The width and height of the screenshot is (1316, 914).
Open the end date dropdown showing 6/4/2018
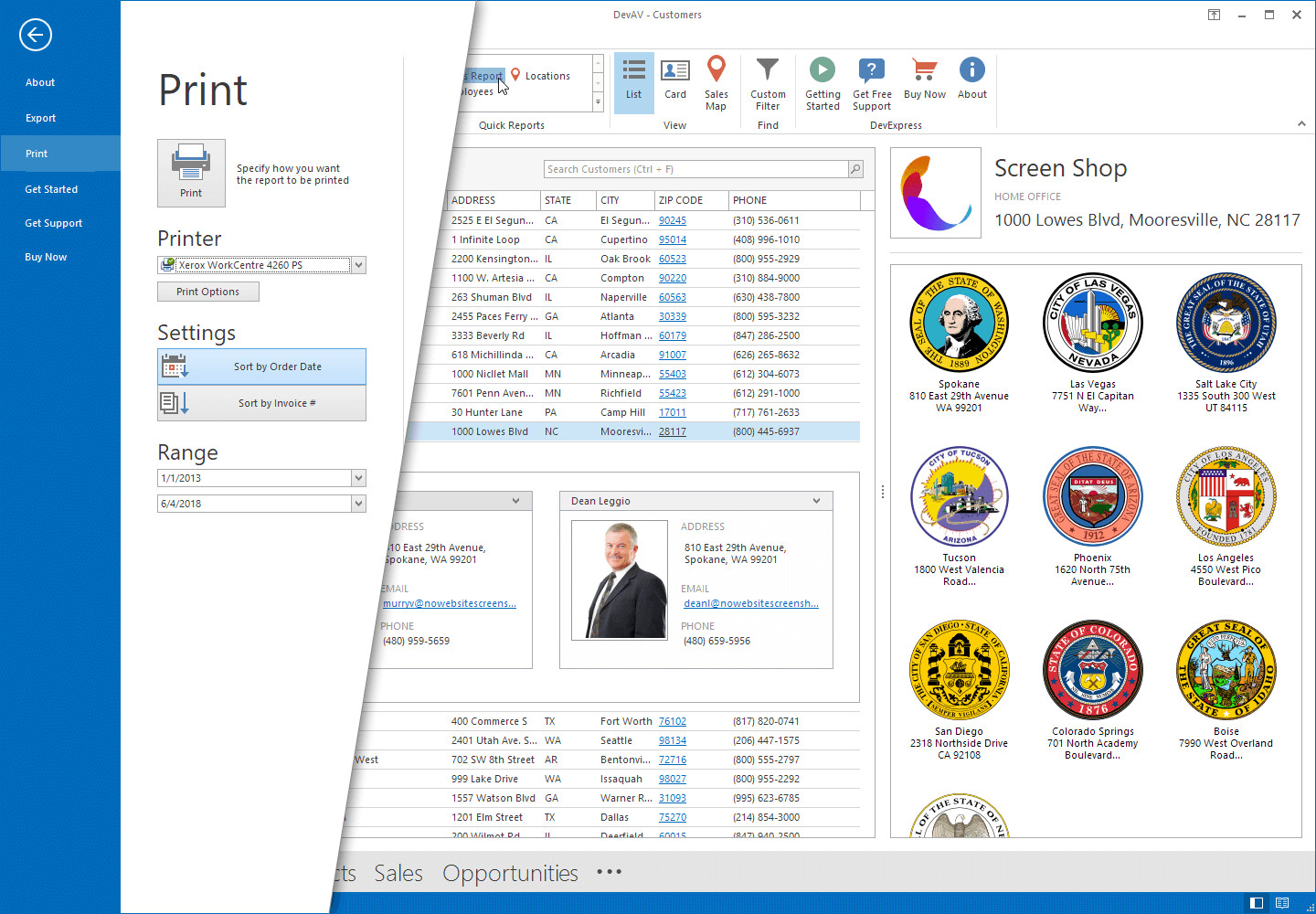click(x=358, y=503)
